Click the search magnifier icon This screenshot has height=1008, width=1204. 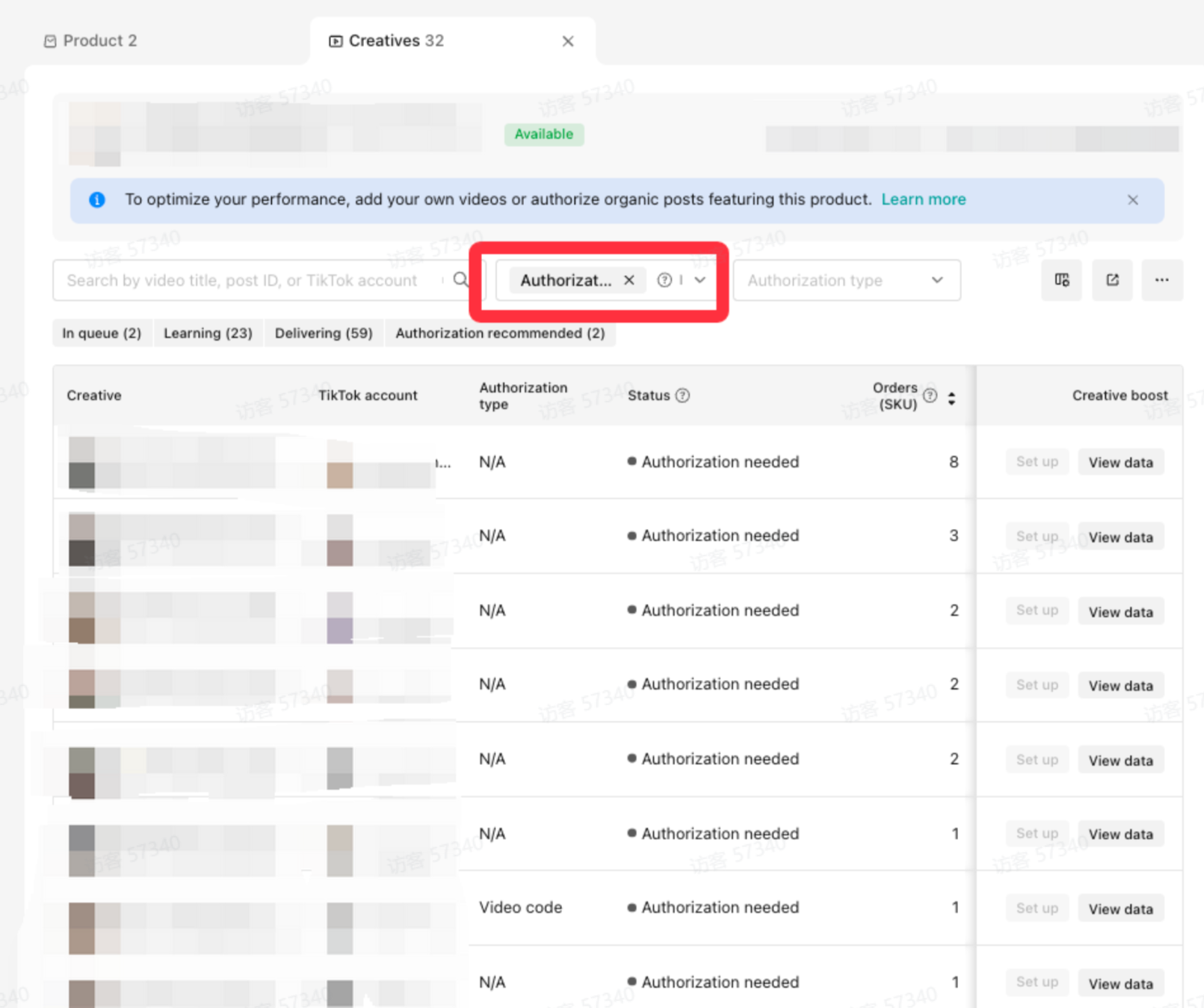tap(460, 279)
